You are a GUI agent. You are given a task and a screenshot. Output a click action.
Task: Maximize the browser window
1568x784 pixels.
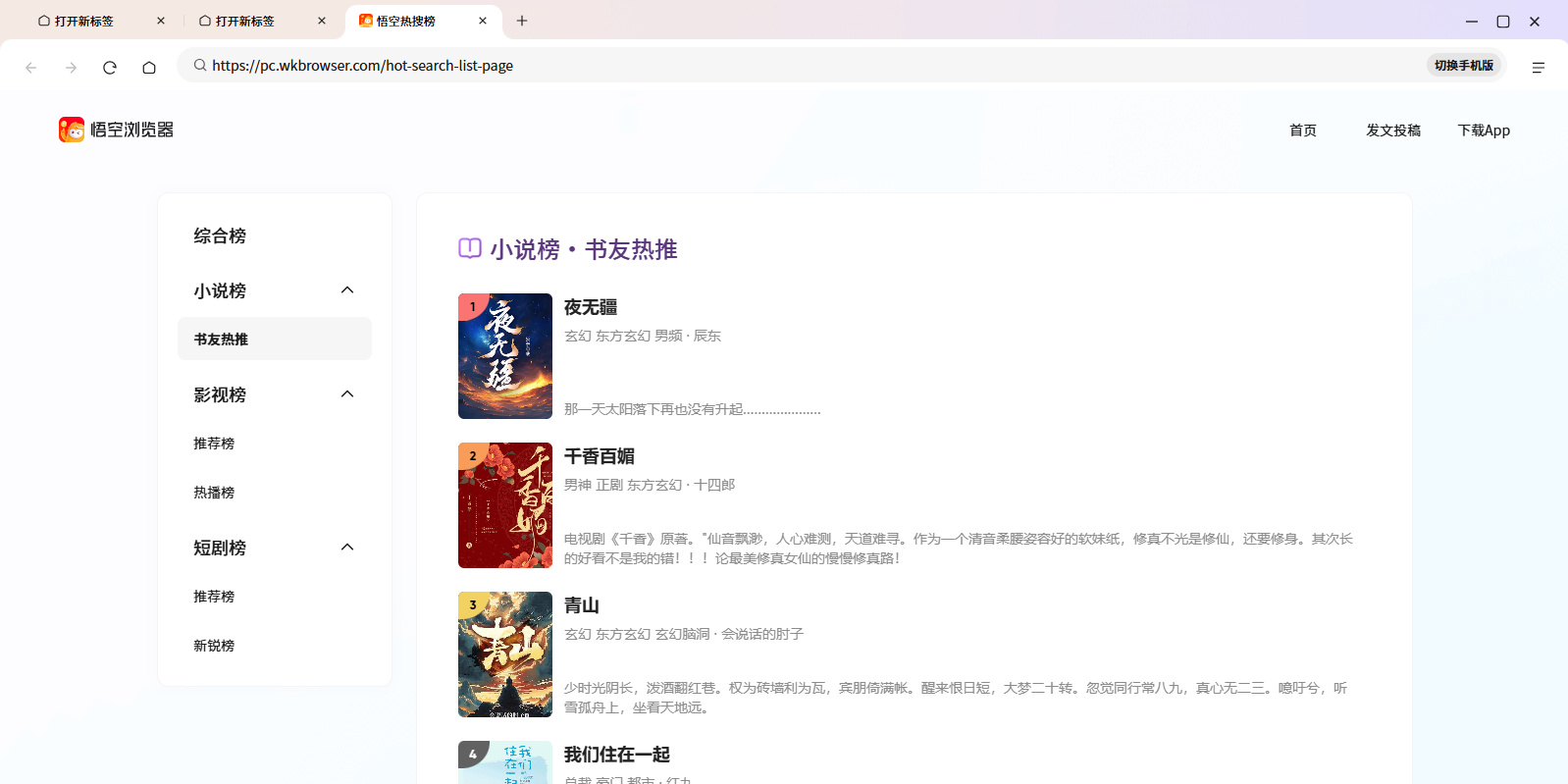pos(1503,21)
